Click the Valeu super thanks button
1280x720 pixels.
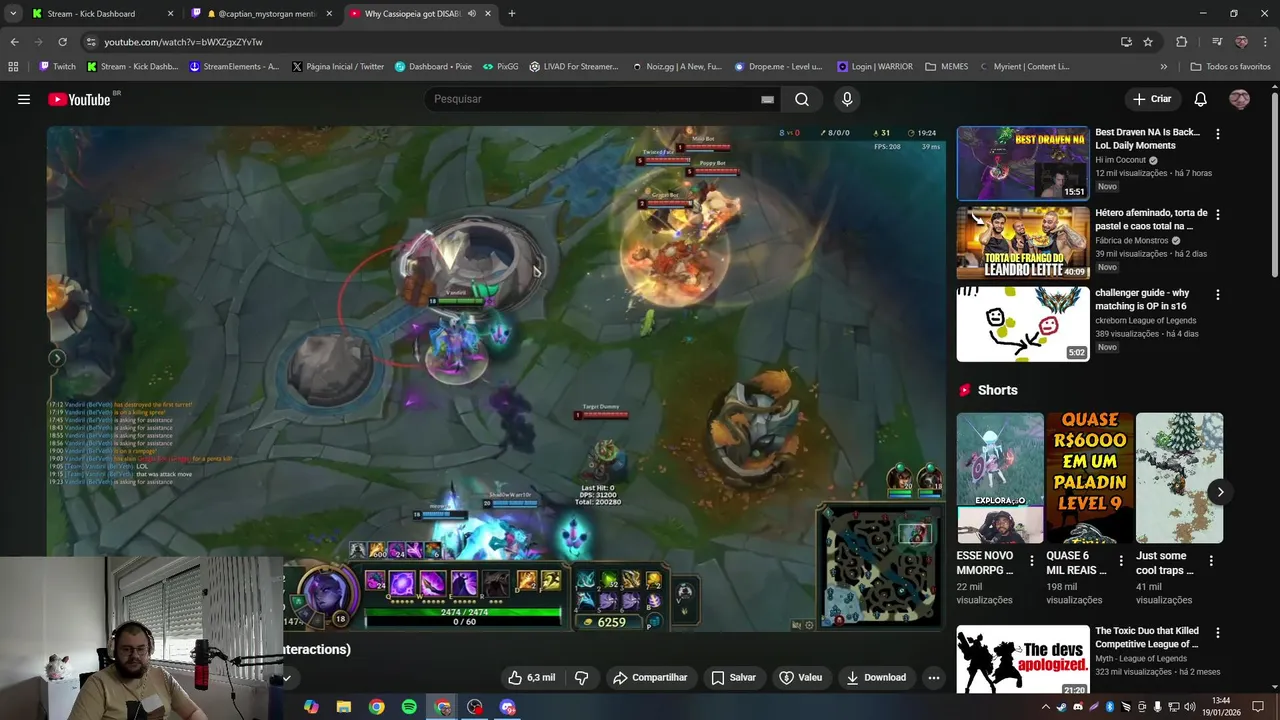(800, 677)
